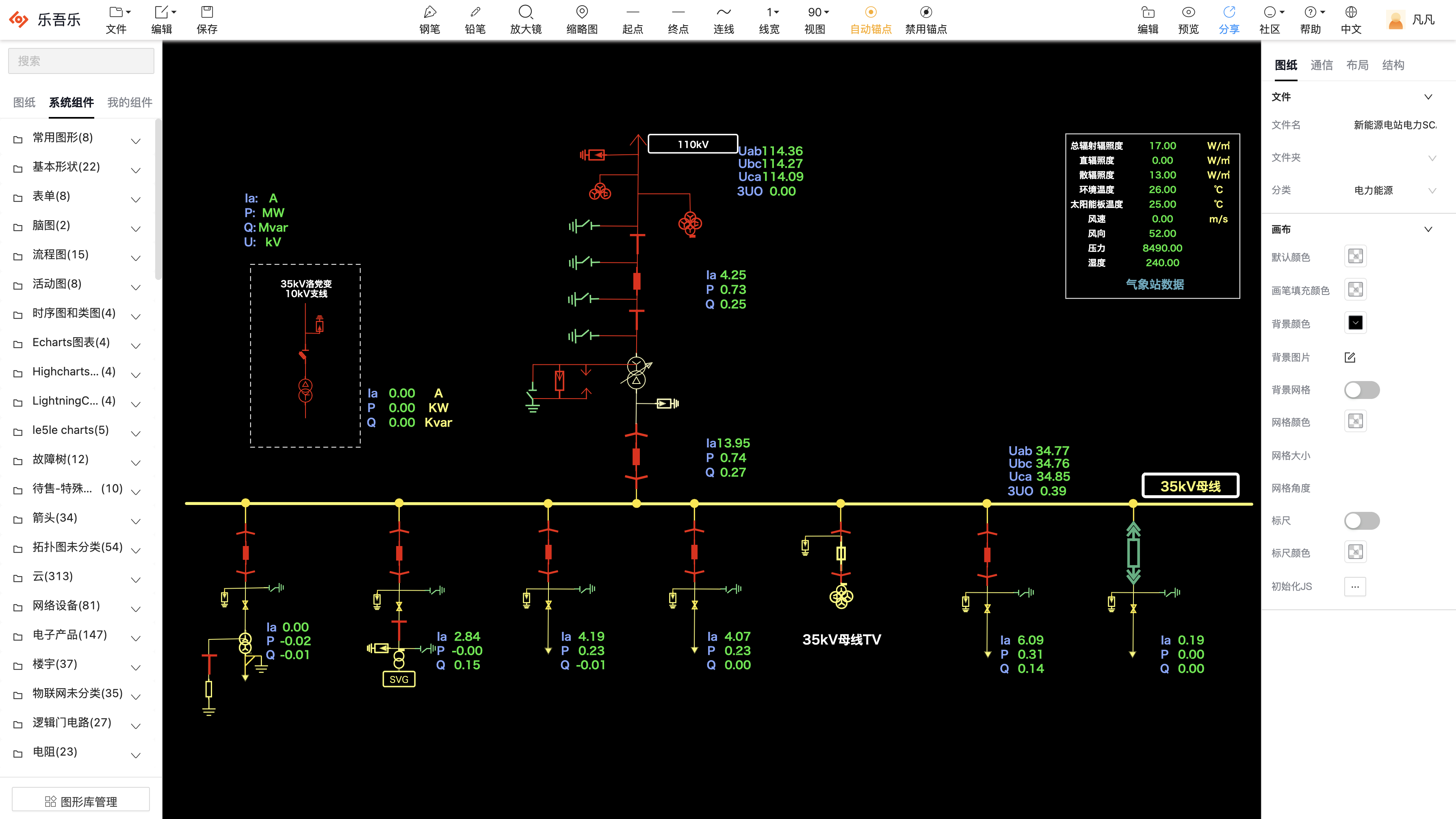Viewport: 1456px width, 819px height.
Task: Click the 禁用锚点 disable anchor icon
Action: 926,13
